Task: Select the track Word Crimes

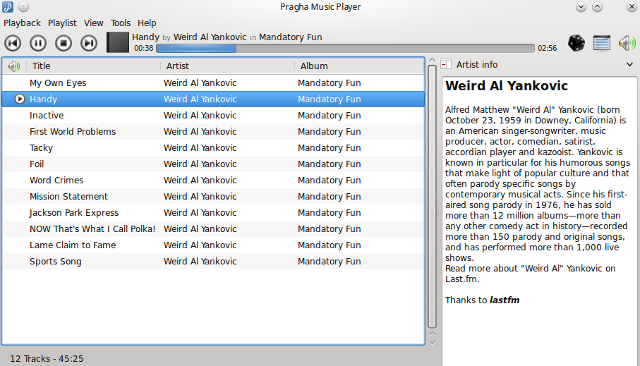Action: [x=213, y=180]
